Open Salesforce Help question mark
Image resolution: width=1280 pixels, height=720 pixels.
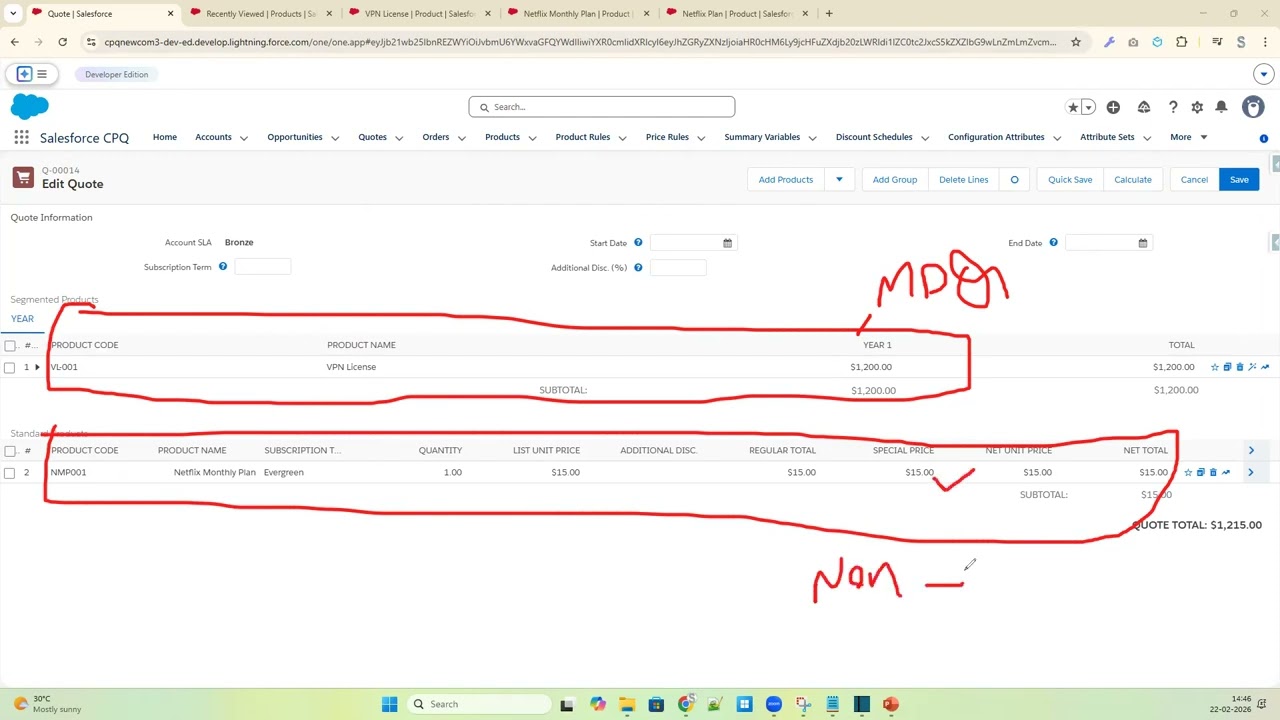point(1173,107)
